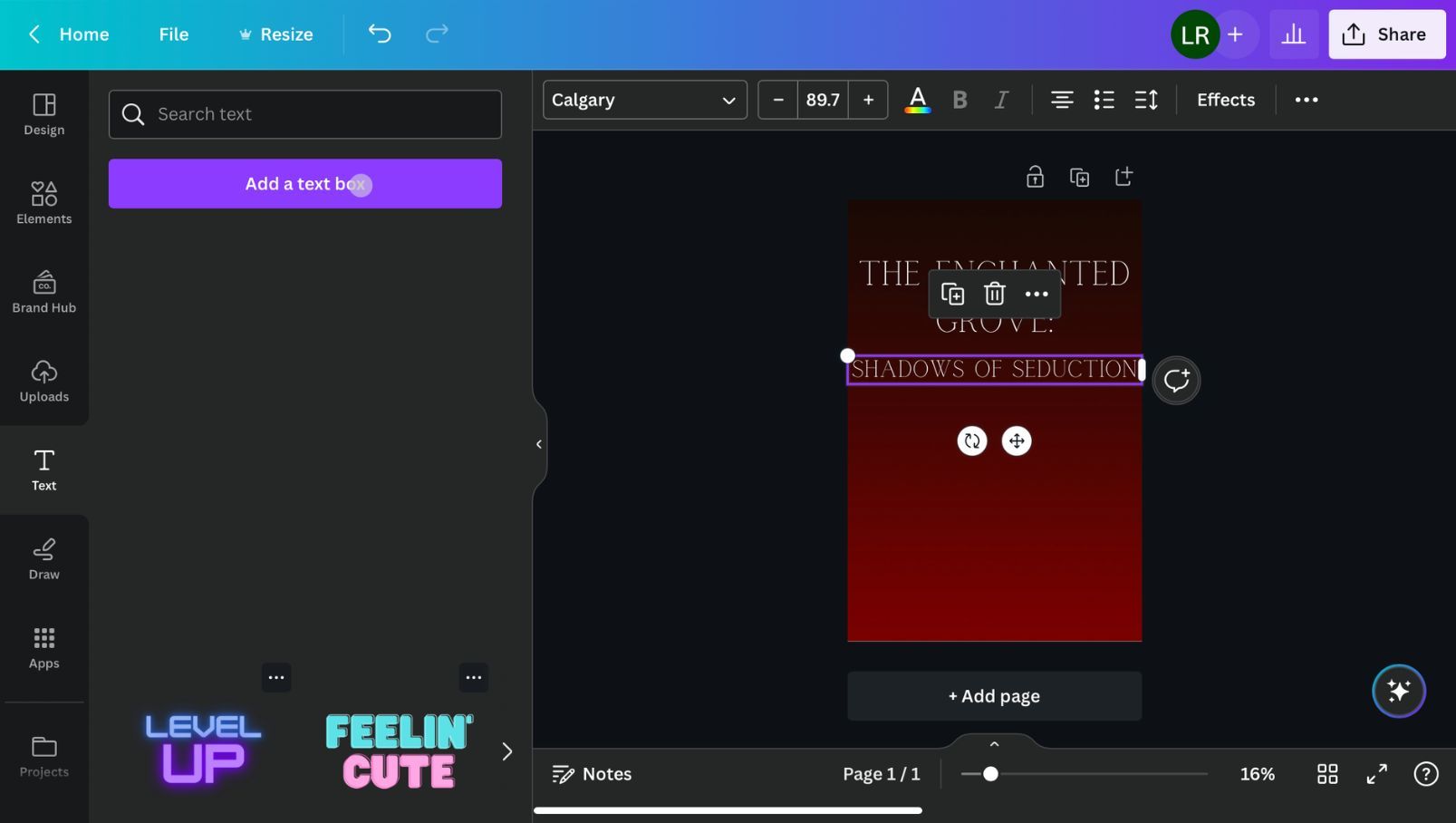The width and height of the screenshot is (1456, 823).
Task: Click the Add a text box button
Action: point(304,183)
